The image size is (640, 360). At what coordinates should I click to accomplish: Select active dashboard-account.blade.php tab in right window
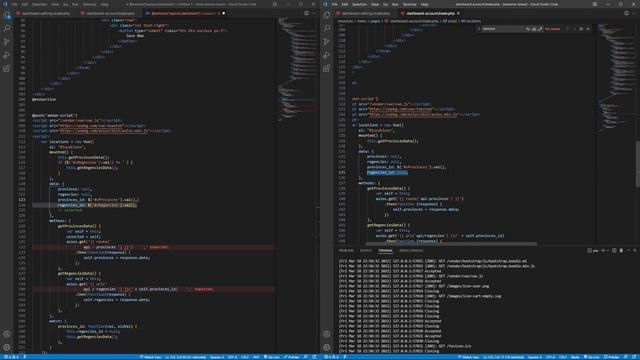430,13
